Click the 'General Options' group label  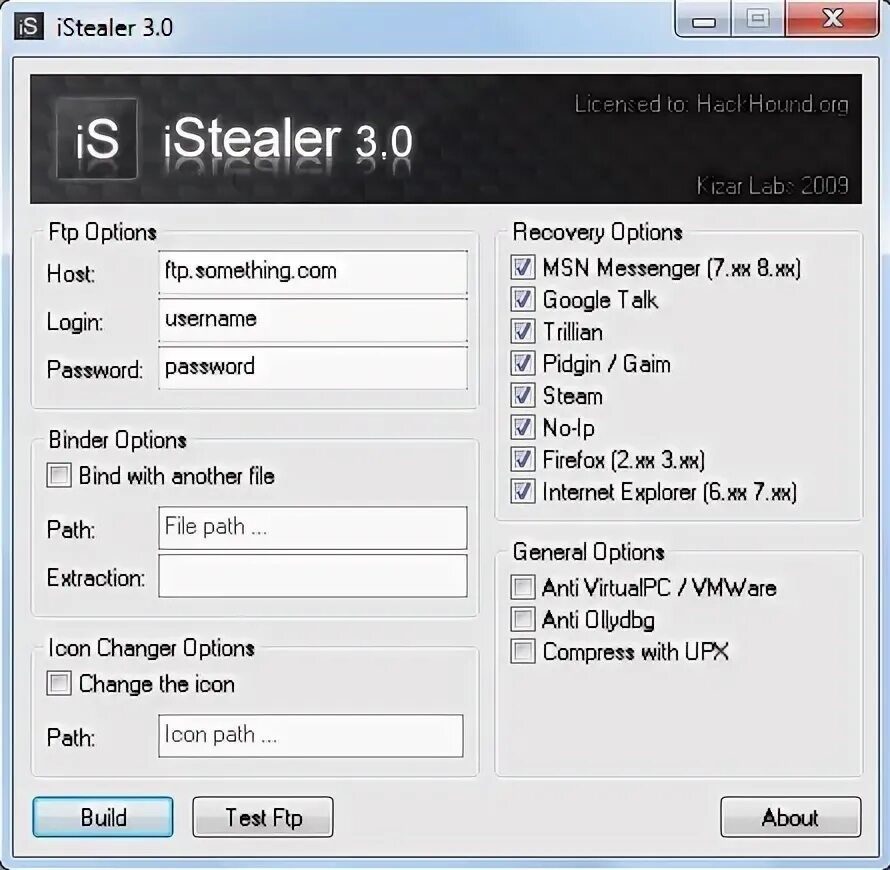589,552
